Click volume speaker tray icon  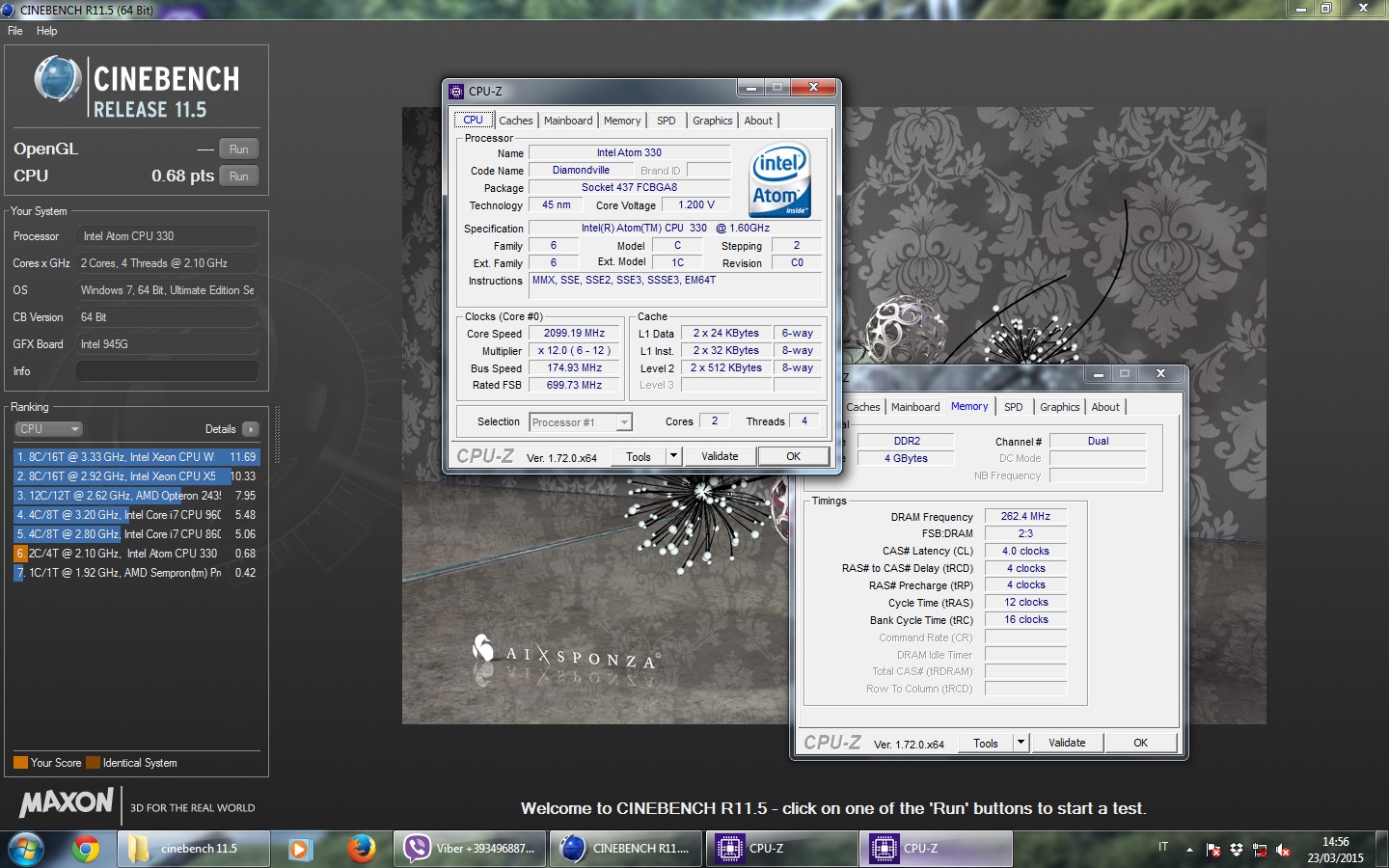tap(1283, 850)
